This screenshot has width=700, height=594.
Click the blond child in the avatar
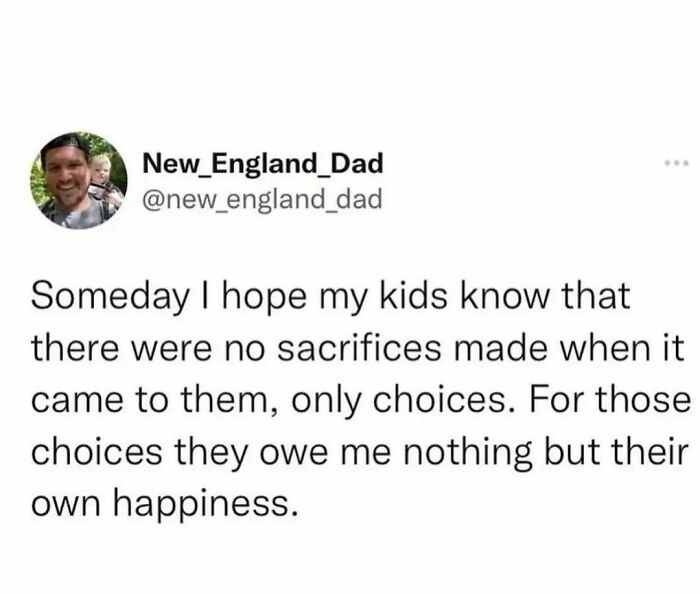(101, 169)
